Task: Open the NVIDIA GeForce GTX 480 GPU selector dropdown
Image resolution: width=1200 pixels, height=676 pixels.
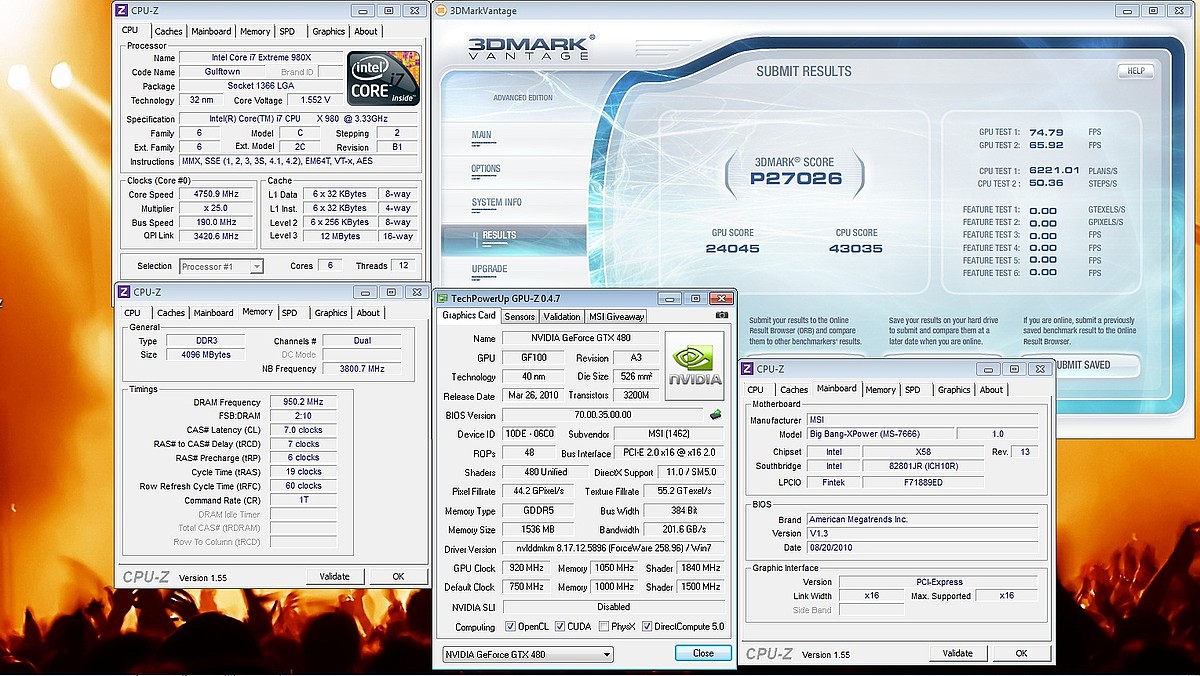Action: pos(528,654)
